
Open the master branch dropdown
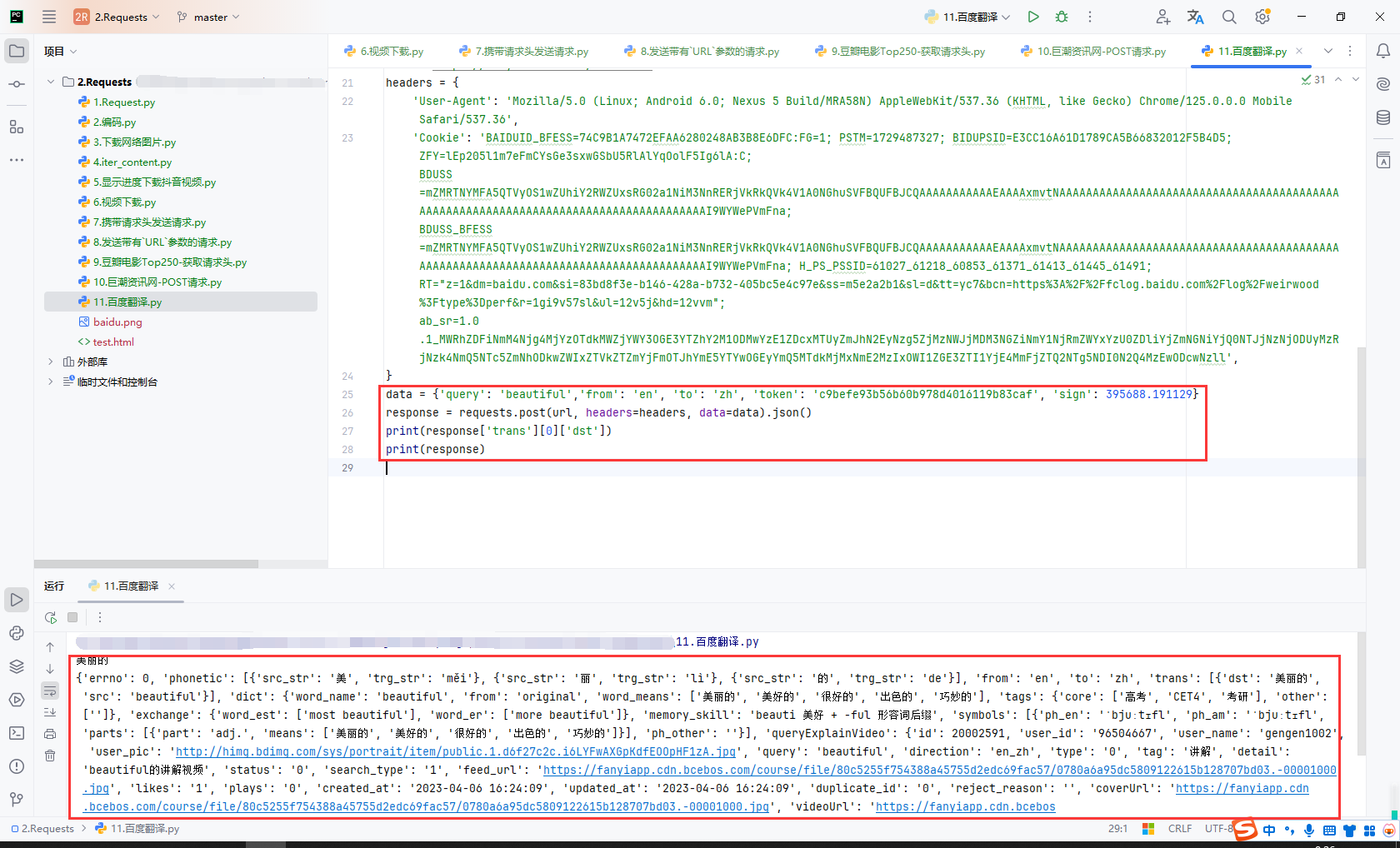(x=208, y=17)
